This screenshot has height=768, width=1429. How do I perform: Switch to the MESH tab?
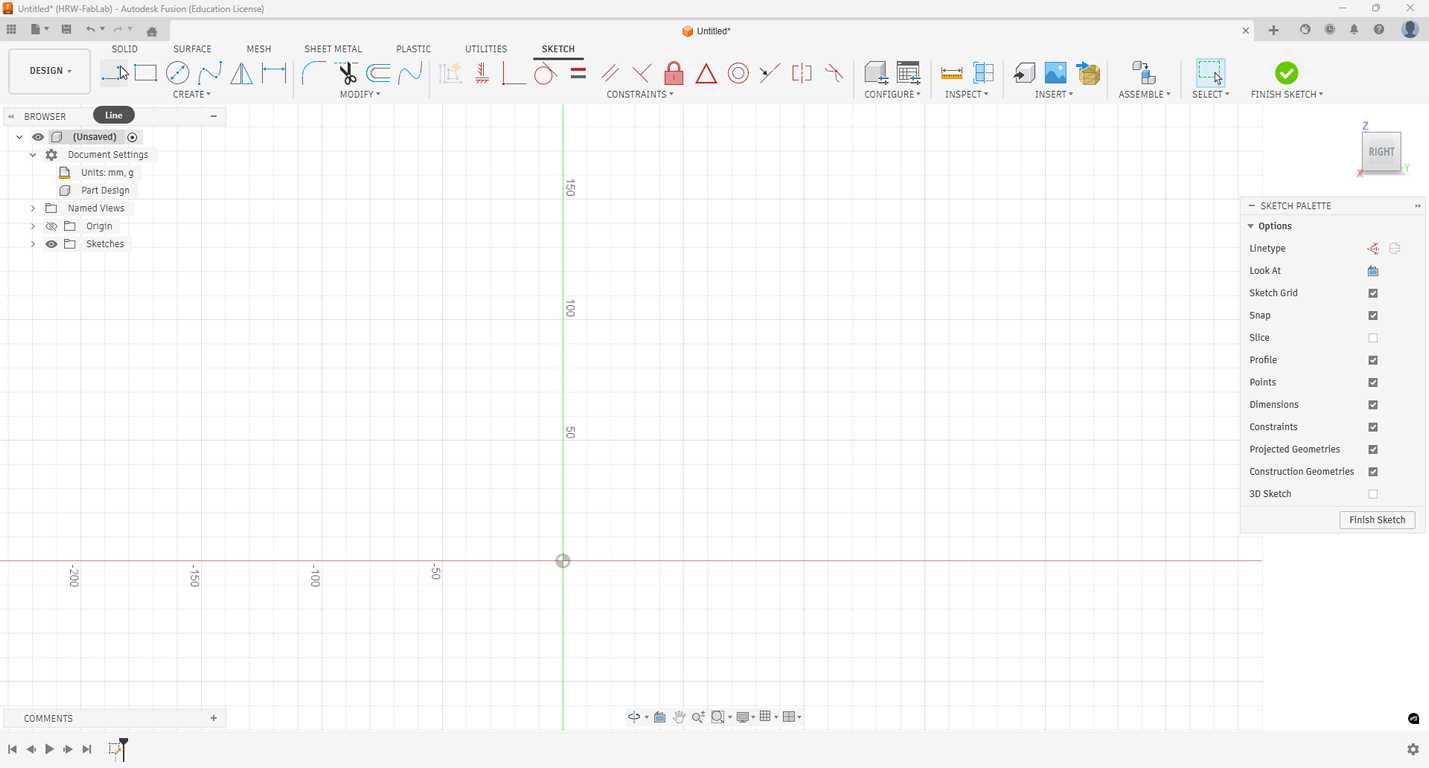click(259, 49)
